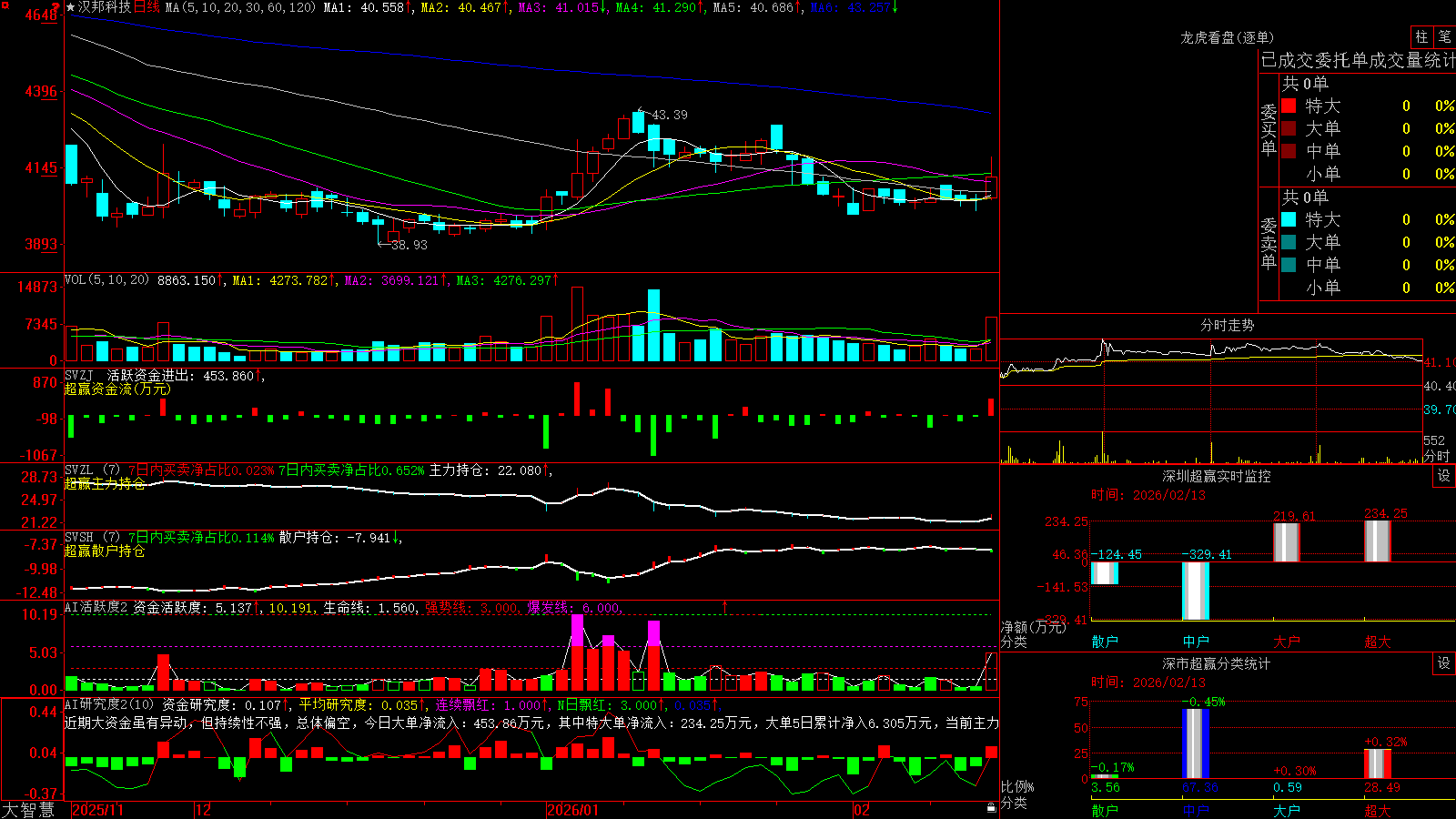Viewport: 1456px width, 819px height.
Task: Click dark red swatch for buy-side 中单
Action: (1289, 151)
